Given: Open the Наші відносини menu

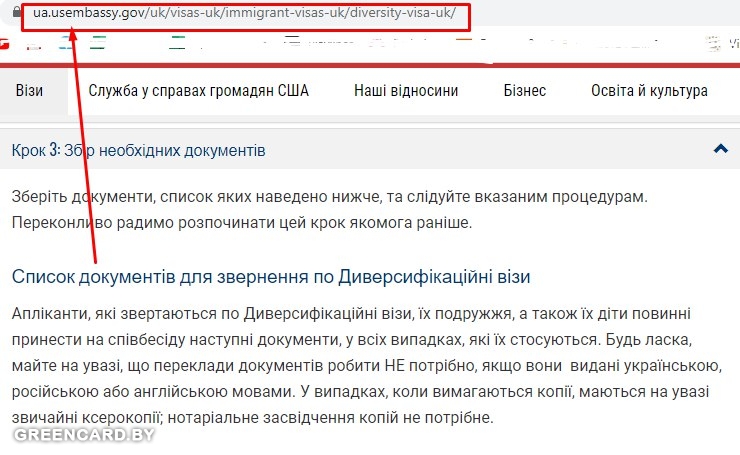Looking at the screenshot, I should [406, 91].
